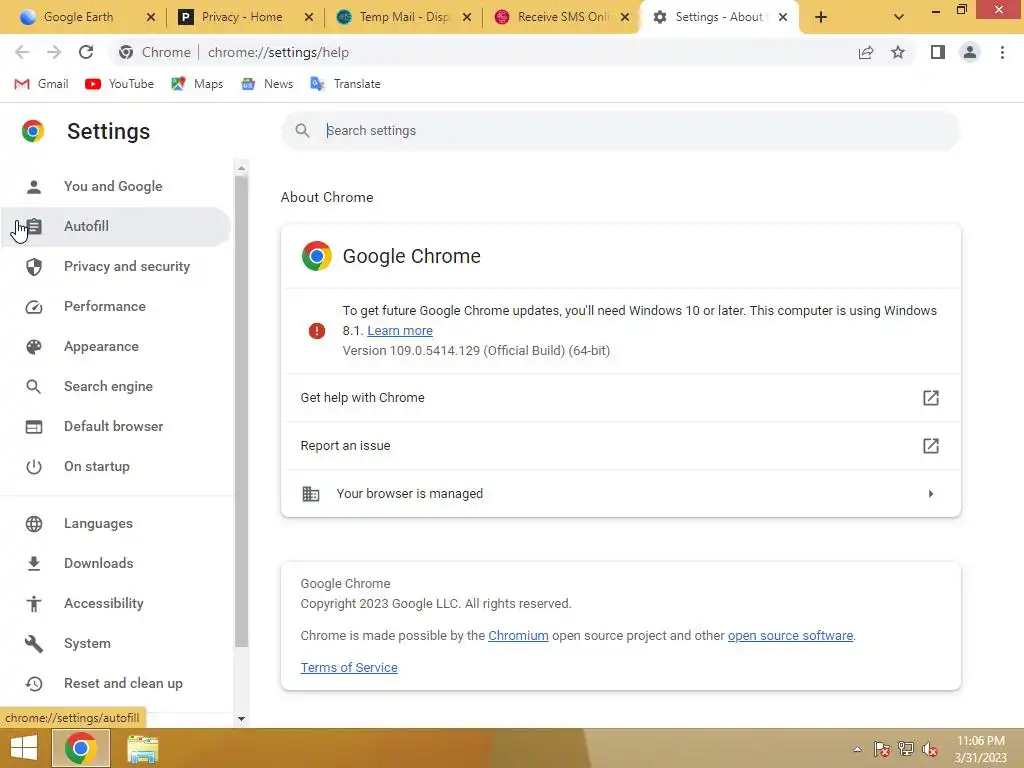Open Terms of Service link
Viewport: 1024px width, 768px height.
coord(349,667)
